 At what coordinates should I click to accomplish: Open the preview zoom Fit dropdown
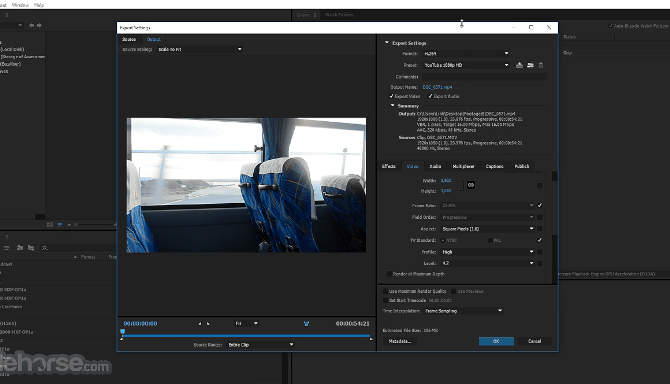click(x=247, y=323)
